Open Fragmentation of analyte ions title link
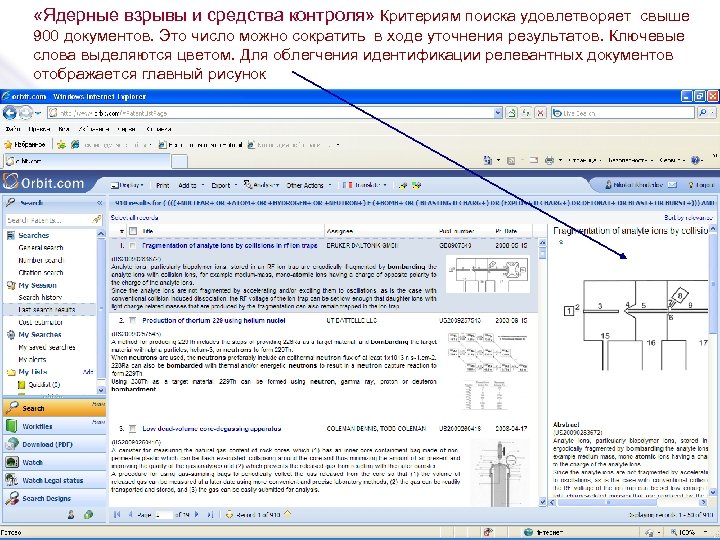Viewport: 720px width, 540px height. tap(230, 246)
